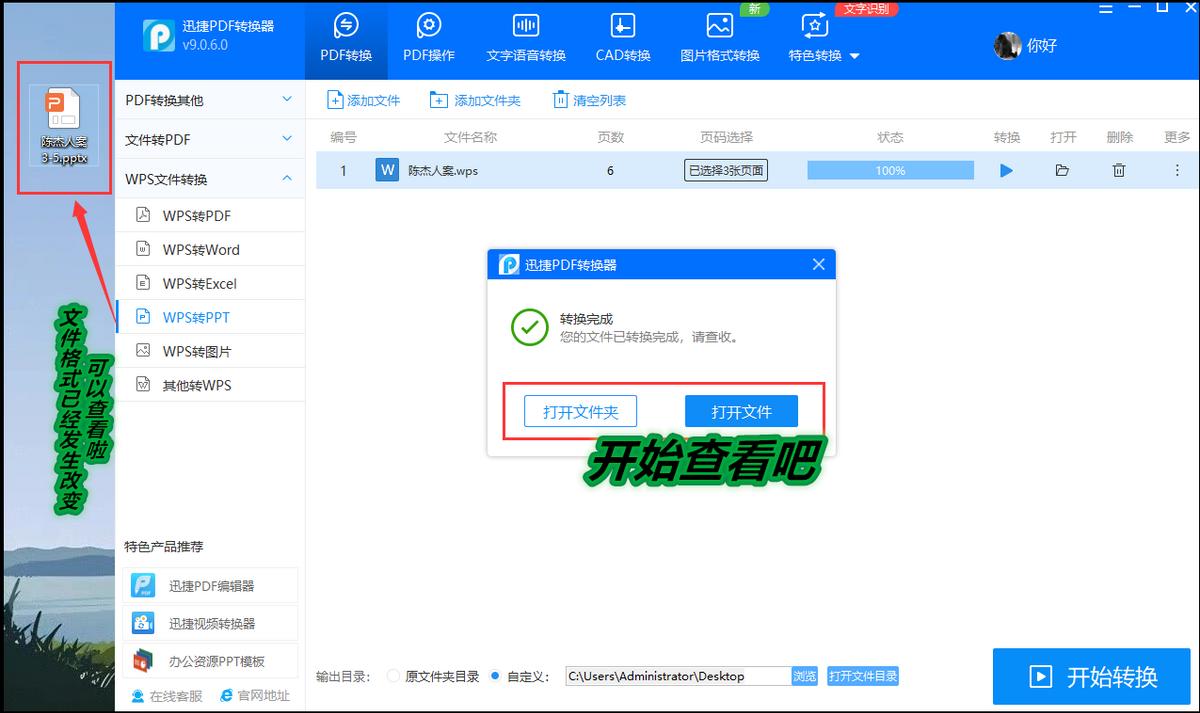Select the 原文件夹目录 output option
This screenshot has width=1200, height=713.
pyautogui.click(x=393, y=675)
